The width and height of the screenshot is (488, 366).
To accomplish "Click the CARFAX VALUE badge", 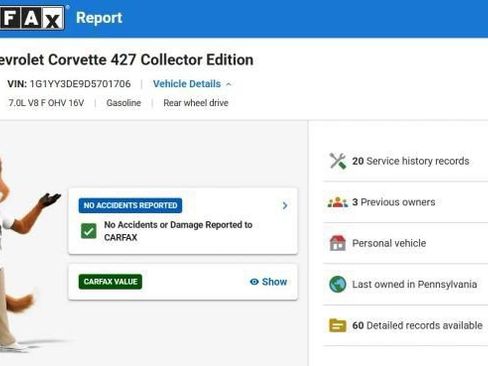I will click(x=110, y=282).
